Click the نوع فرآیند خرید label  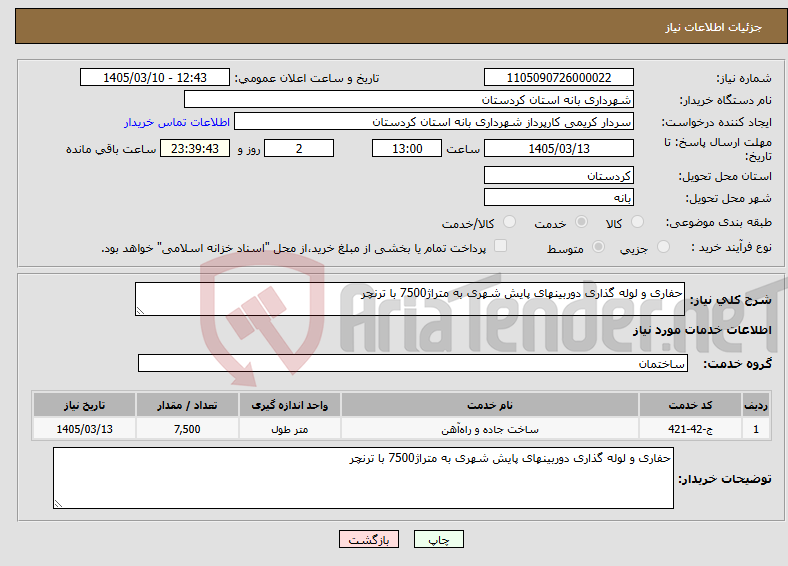tap(731, 247)
